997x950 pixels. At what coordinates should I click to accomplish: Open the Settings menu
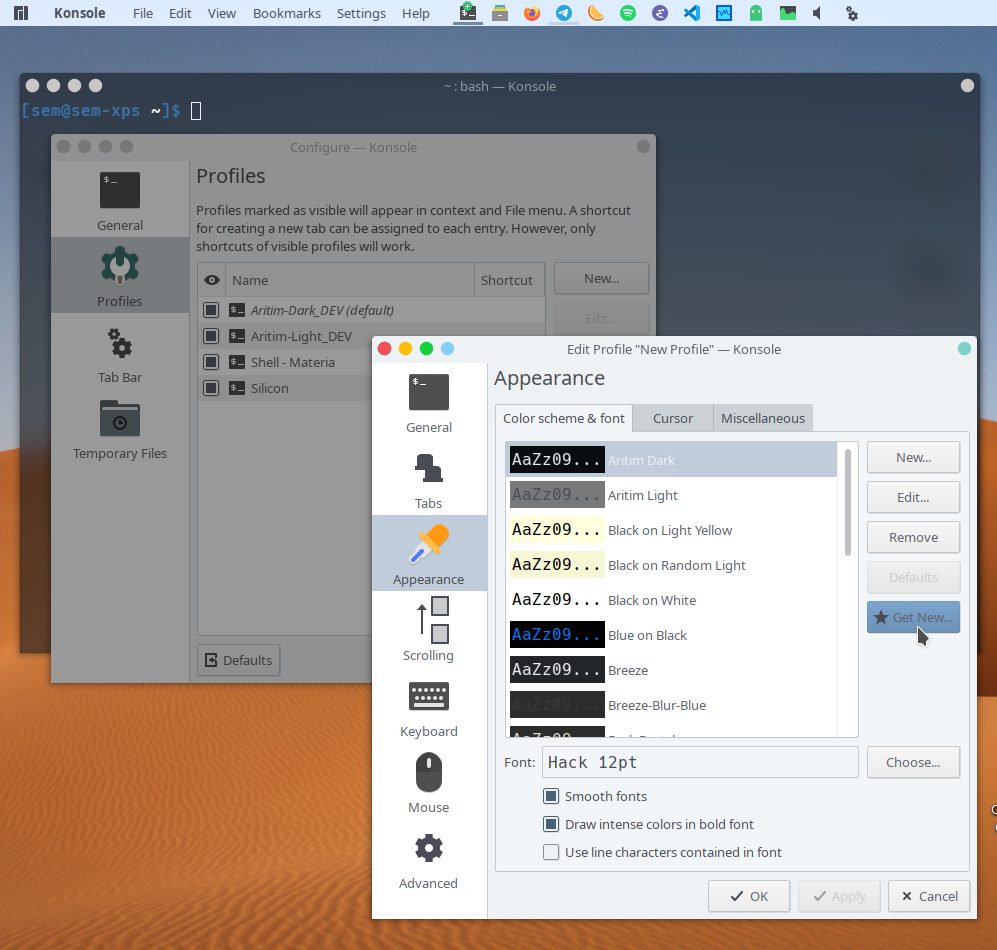pyautogui.click(x=361, y=13)
